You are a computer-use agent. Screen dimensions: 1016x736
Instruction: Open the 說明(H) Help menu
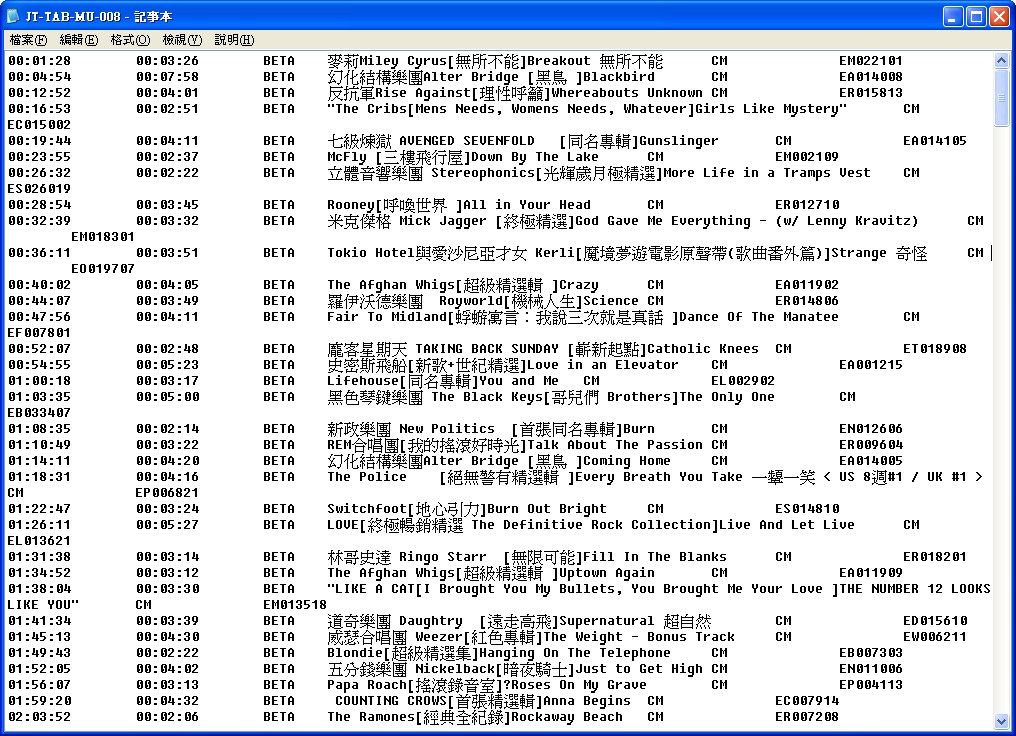click(234, 40)
